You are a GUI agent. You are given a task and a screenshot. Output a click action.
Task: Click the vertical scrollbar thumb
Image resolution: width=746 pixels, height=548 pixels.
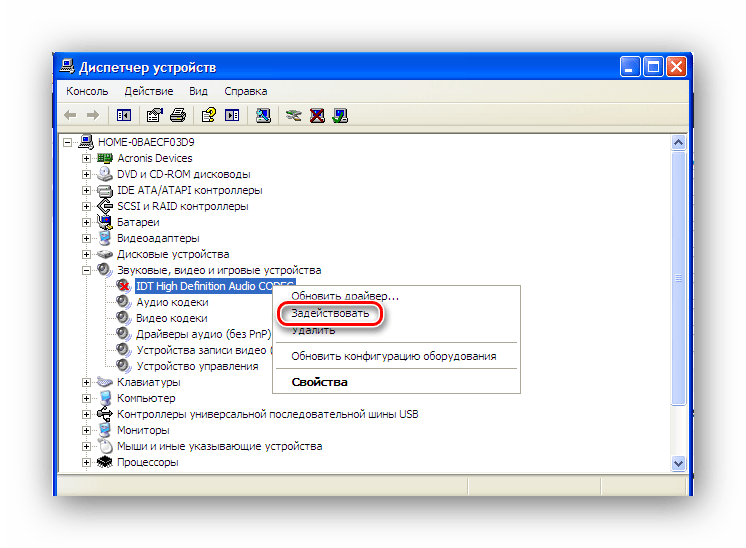click(678, 278)
